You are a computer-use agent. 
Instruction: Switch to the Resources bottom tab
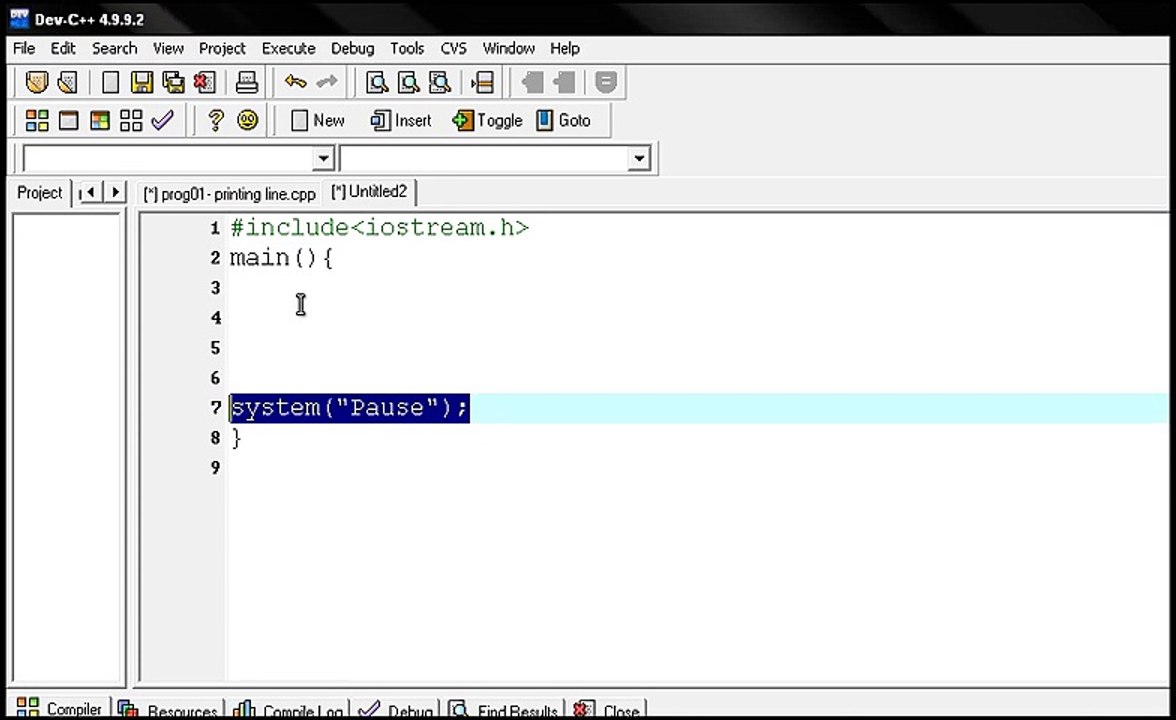[x=168, y=710]
